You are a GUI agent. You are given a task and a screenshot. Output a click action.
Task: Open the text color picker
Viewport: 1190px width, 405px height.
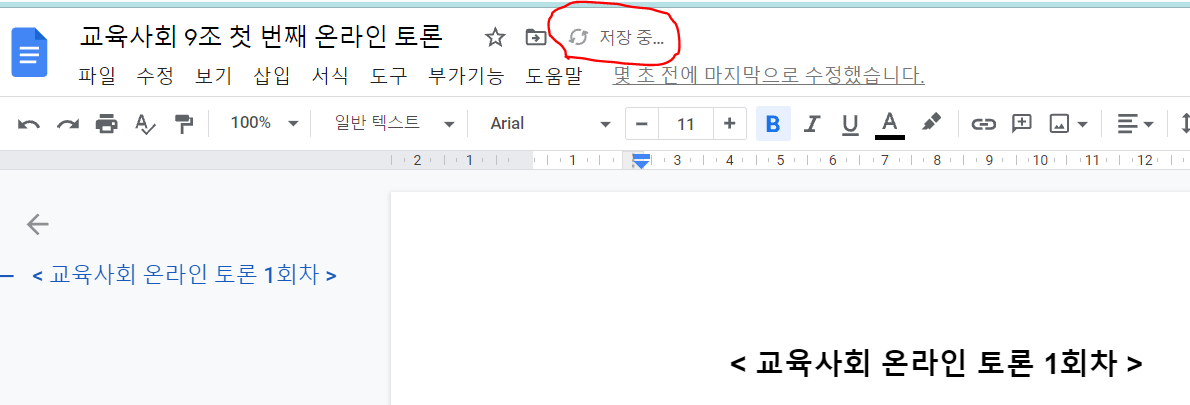889,124
